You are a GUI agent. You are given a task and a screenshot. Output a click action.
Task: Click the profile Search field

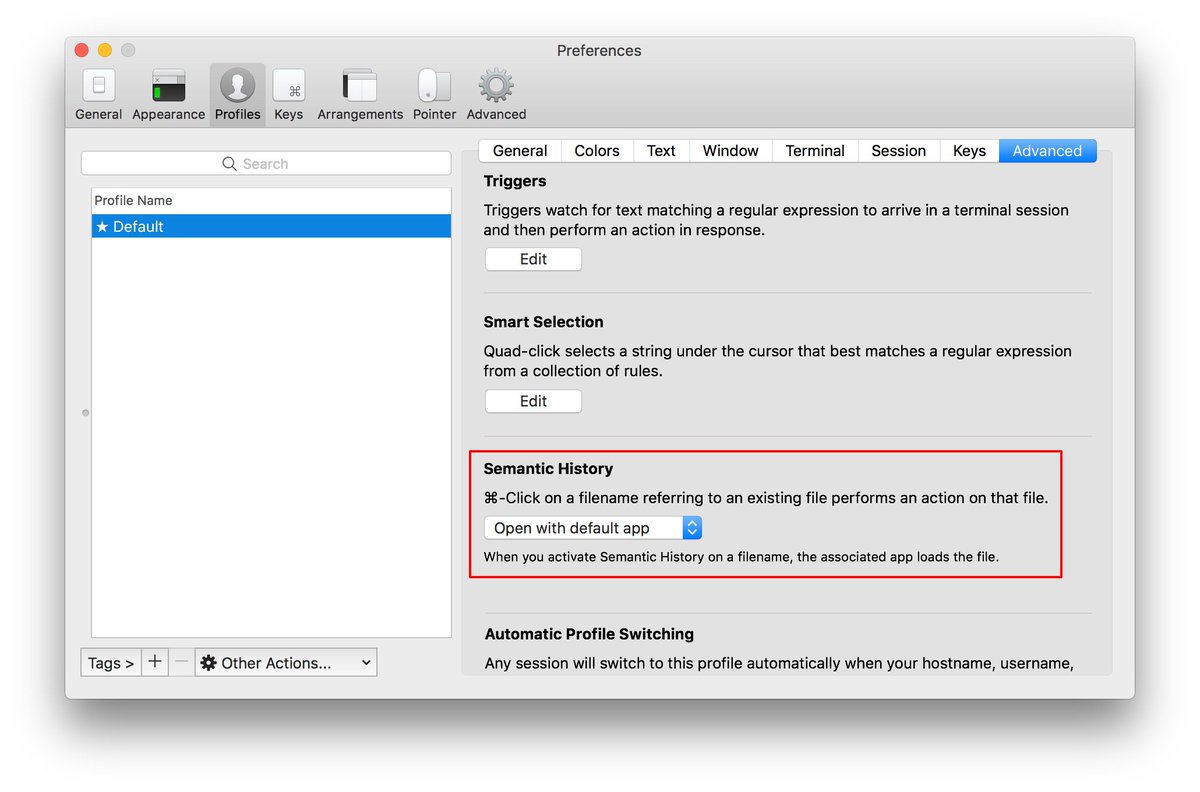[266, 164]
